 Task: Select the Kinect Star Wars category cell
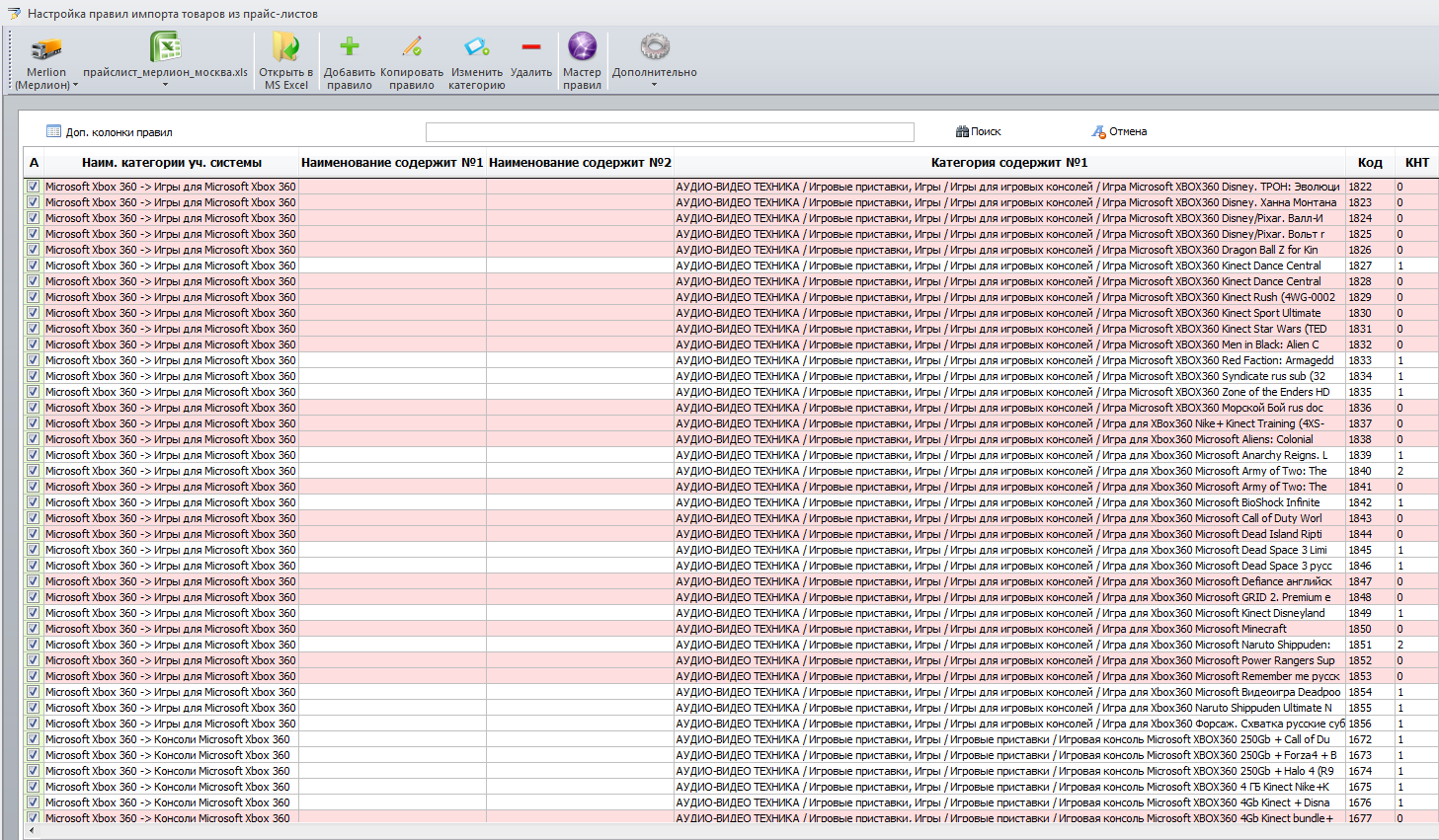[x=1009, y=329]
